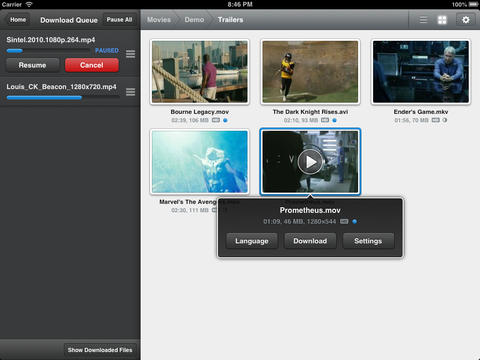
Task: Click PAUSED status label
Action: pos(107,50)
